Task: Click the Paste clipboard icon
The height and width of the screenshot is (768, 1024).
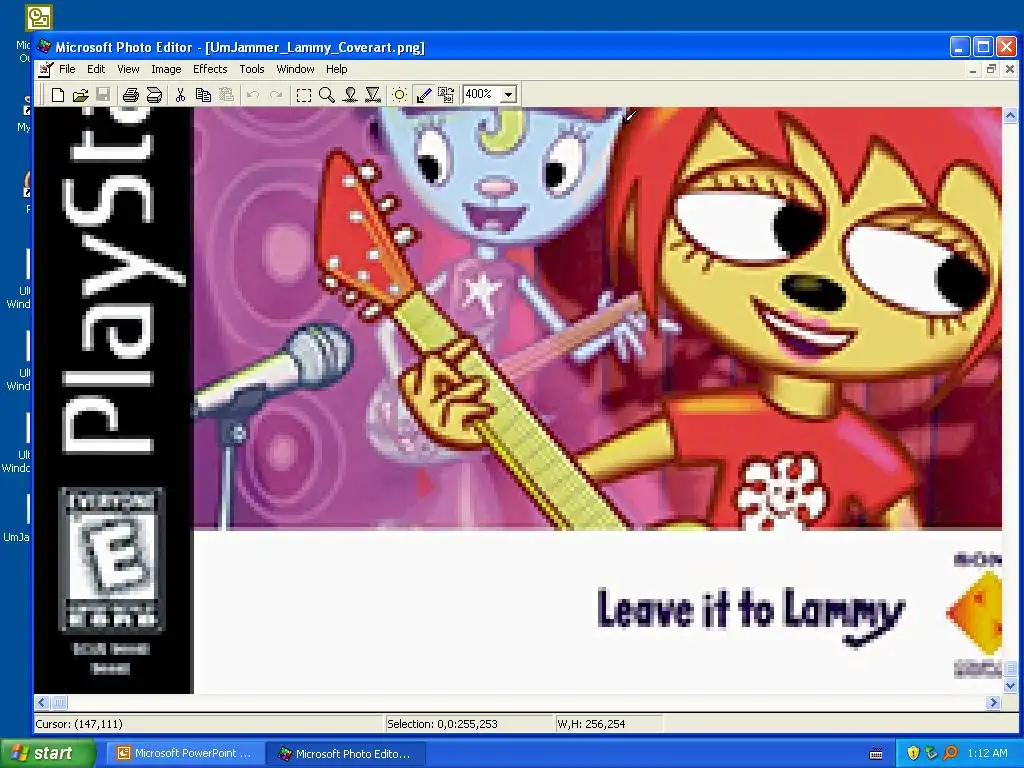Action: click(226, 95)
